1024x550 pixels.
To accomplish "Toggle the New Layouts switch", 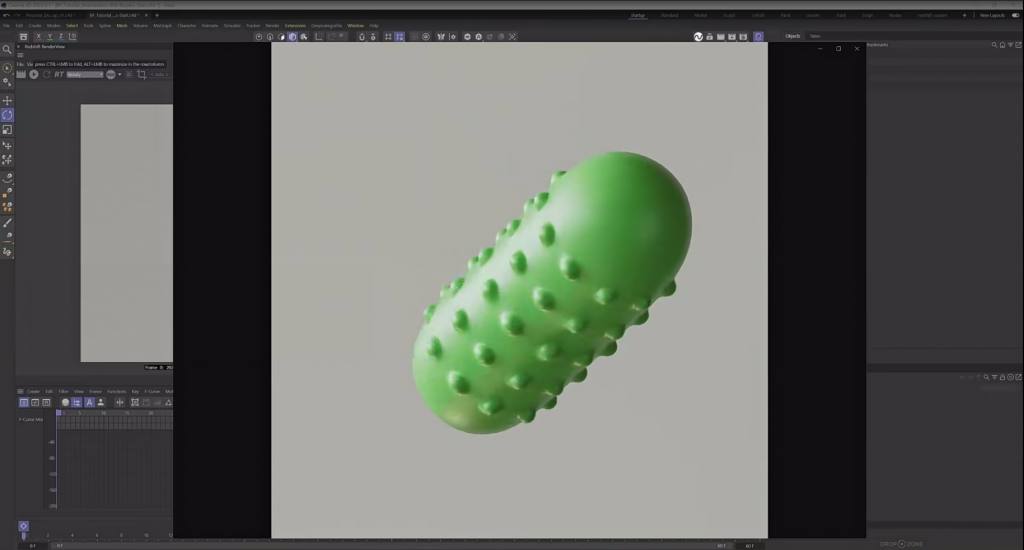I will 1016,15.
